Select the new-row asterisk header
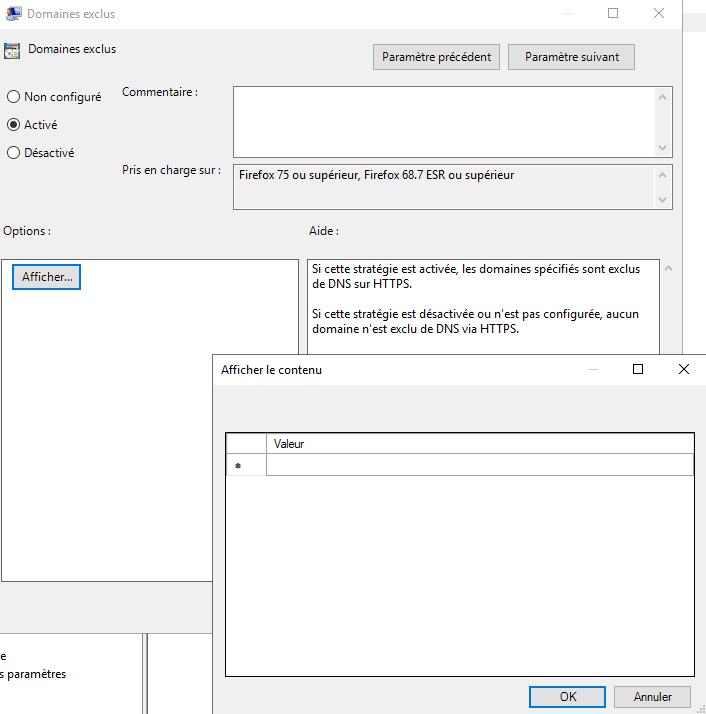The image size is (706, 714). (246, 465)
